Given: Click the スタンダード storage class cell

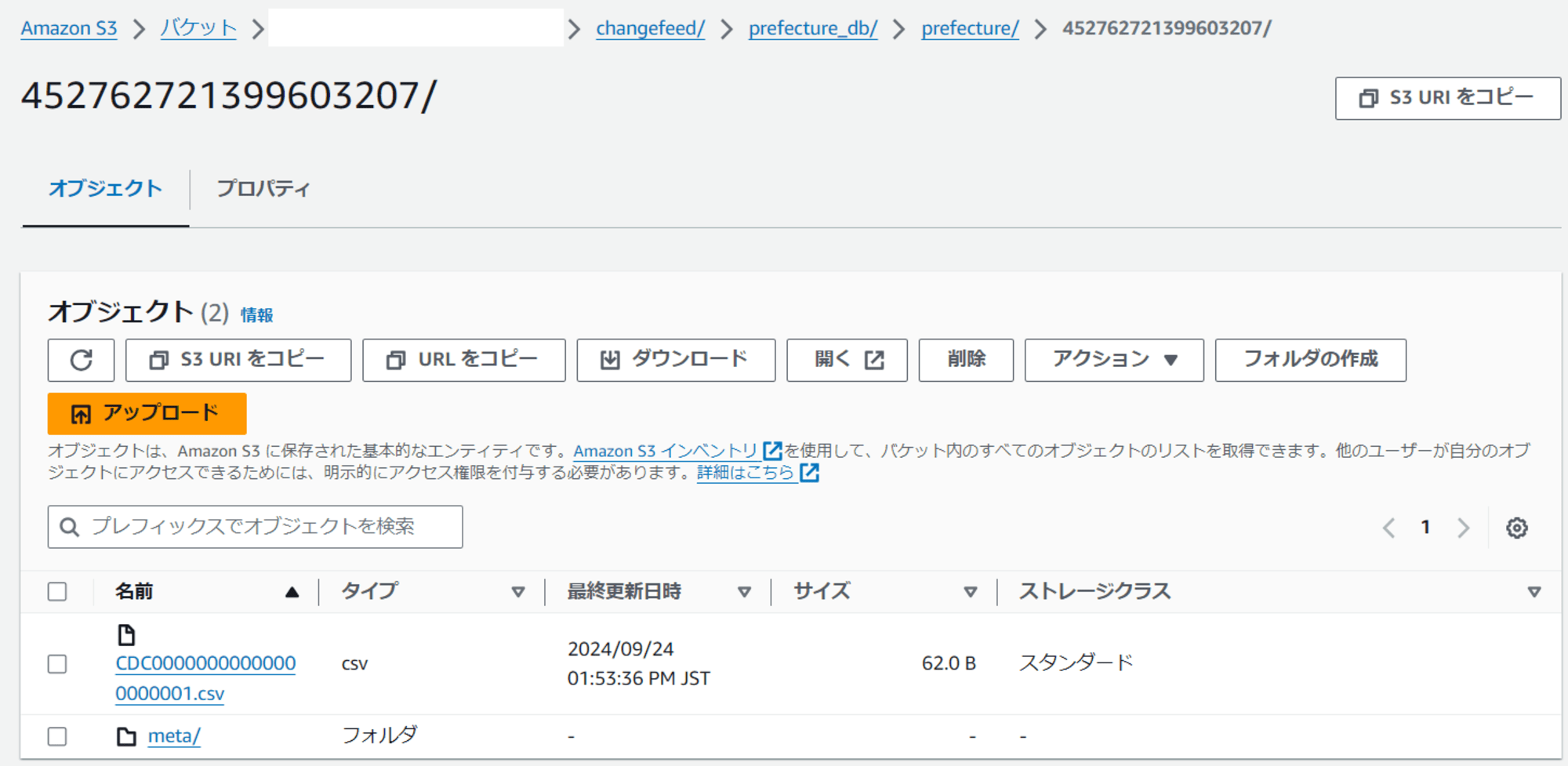Looking at the screenshot, I should [1076, 663].
